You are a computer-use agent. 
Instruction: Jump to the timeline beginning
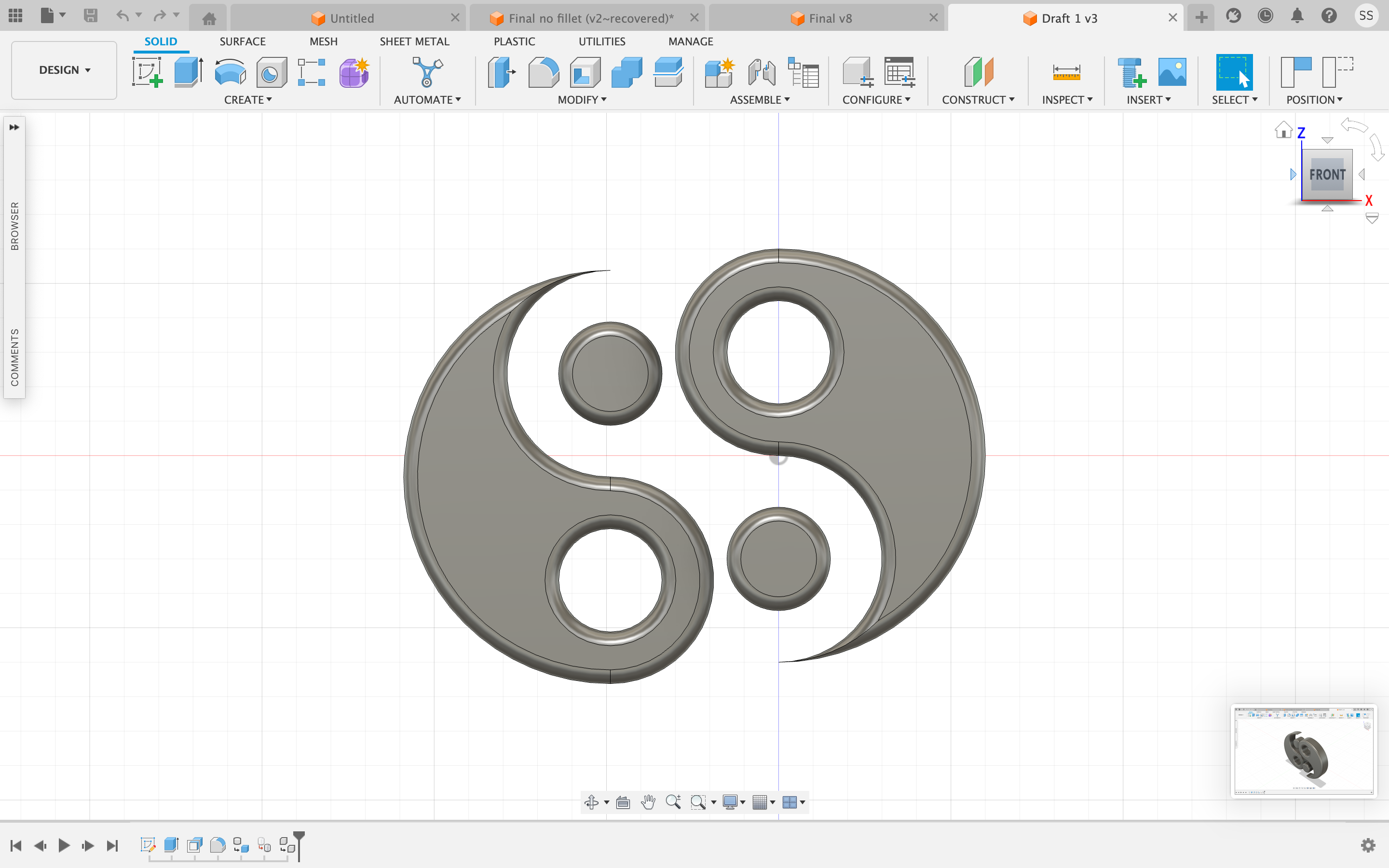pyautogui.click(x=16, y=845)
